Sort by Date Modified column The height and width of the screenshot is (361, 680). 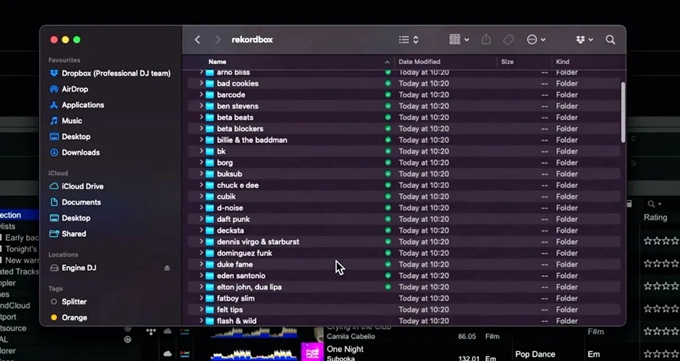click(419, 62)
